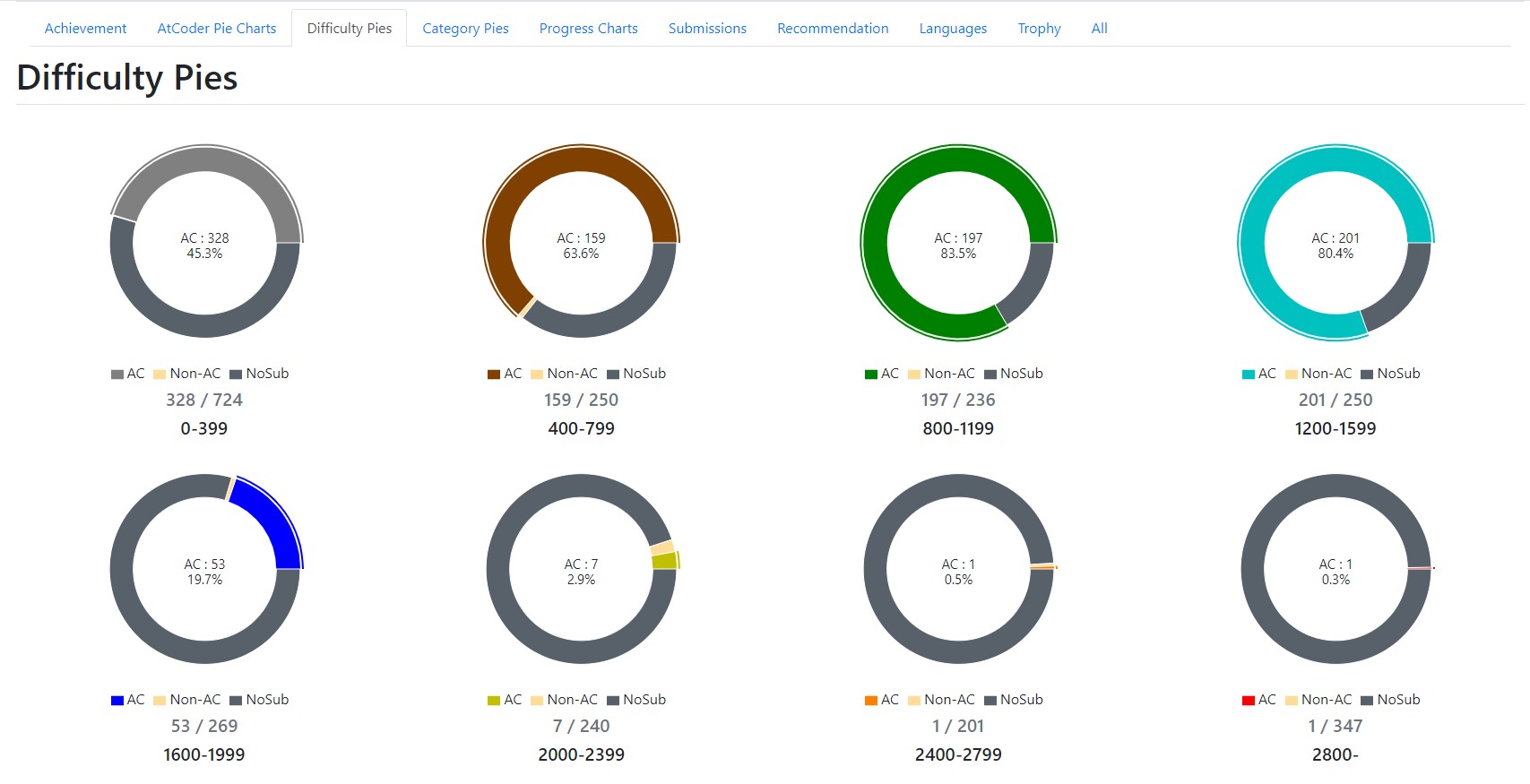Select the All tab

pos(1099,29)
